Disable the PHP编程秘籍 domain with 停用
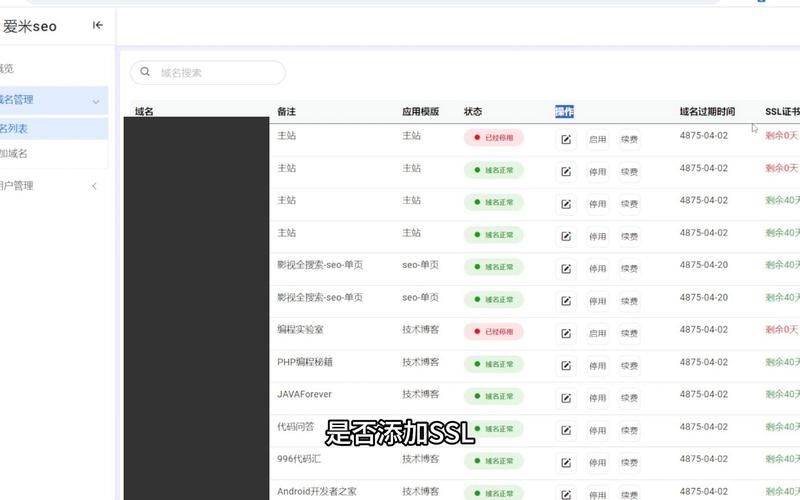This screenshot has width=800, height=500. pos(597,365)
